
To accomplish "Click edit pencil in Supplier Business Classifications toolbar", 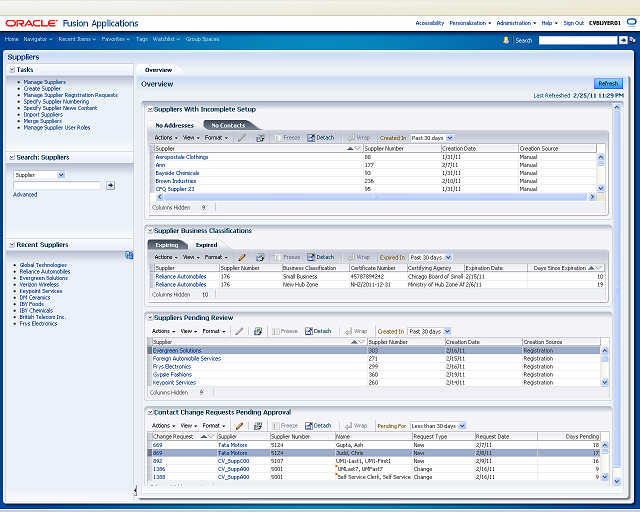I will point(242,258).
